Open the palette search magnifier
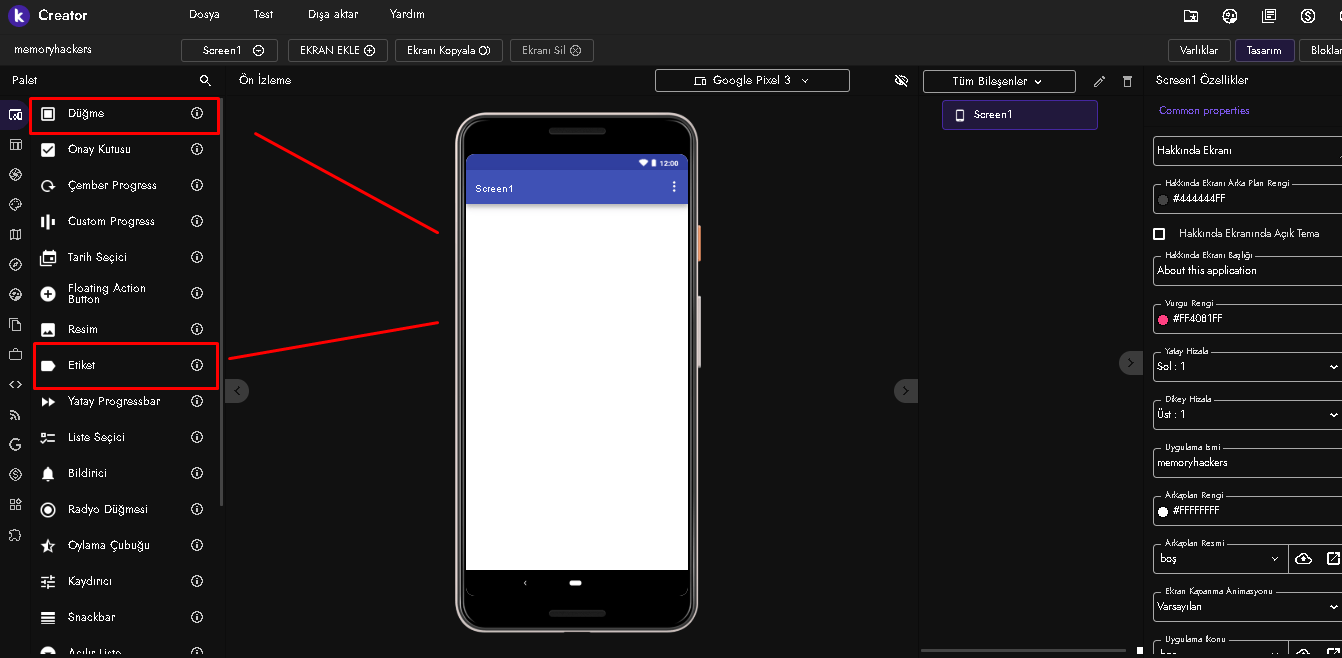Screen dimensions: 1342x658 (x=205, y=80)
